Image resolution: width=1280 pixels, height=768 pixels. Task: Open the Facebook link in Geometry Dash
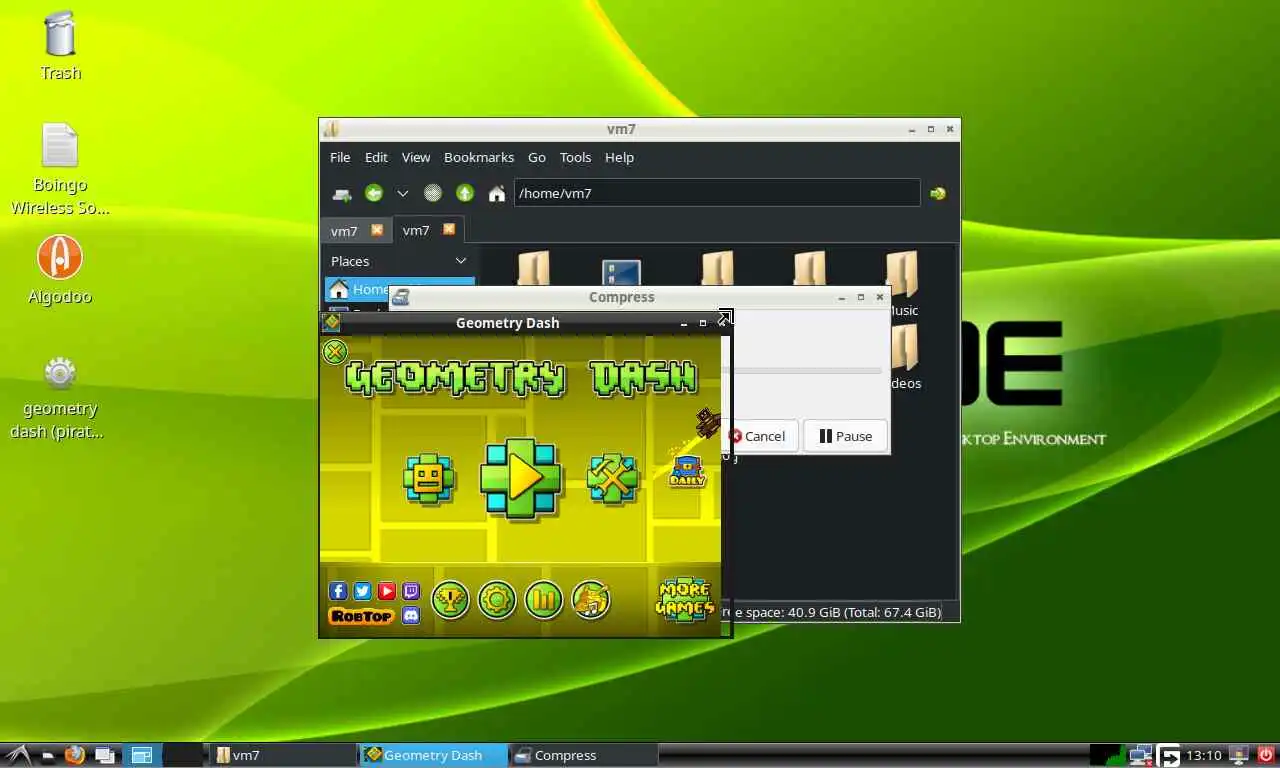(338, 591)
